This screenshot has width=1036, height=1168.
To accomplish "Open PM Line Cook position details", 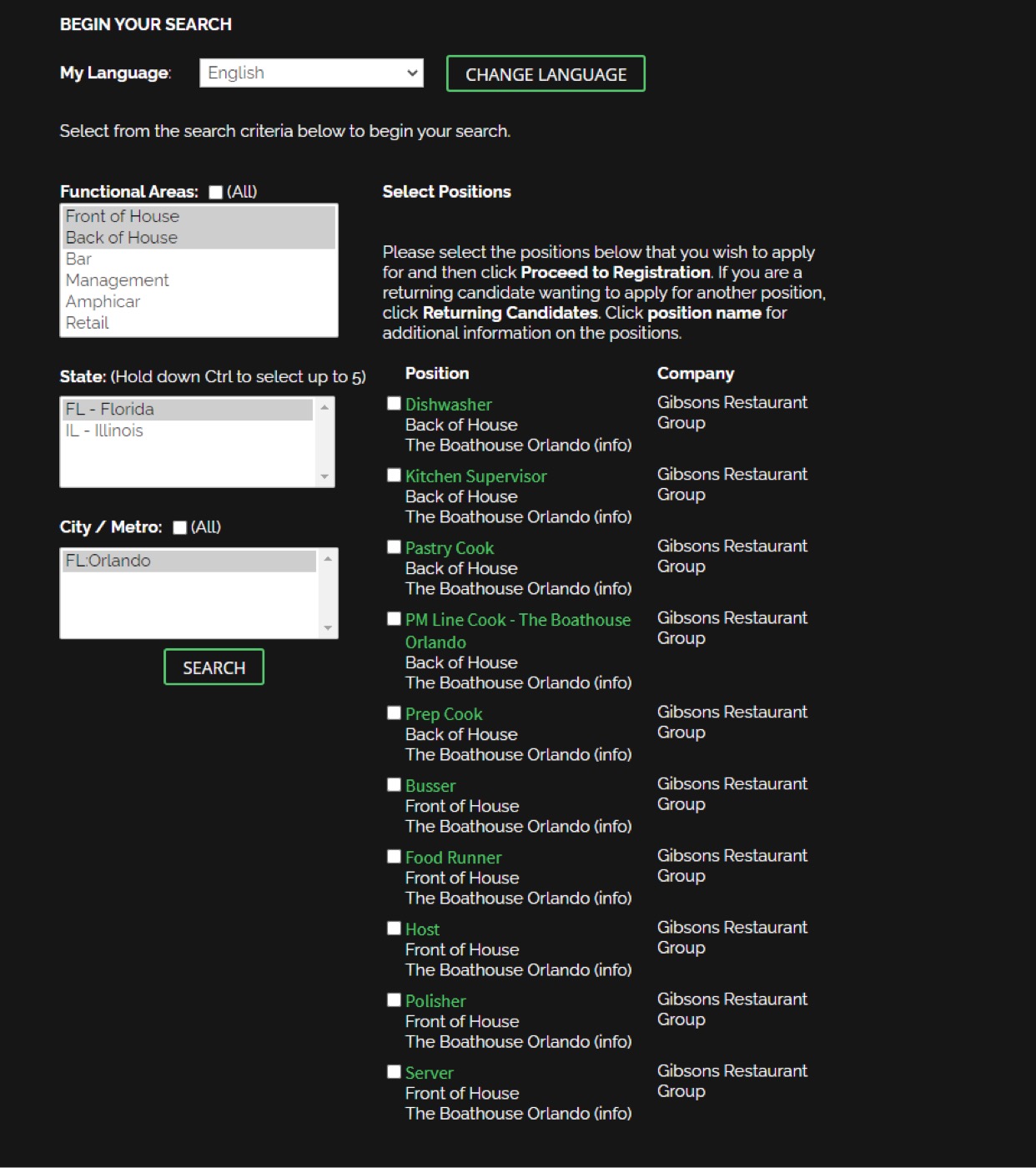I will [517, 620].
